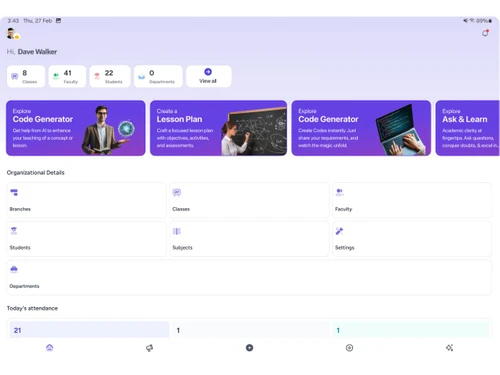500x375 pixels.
Task: Click the Students graduation cap icon
Action: [x=14, y=231]
